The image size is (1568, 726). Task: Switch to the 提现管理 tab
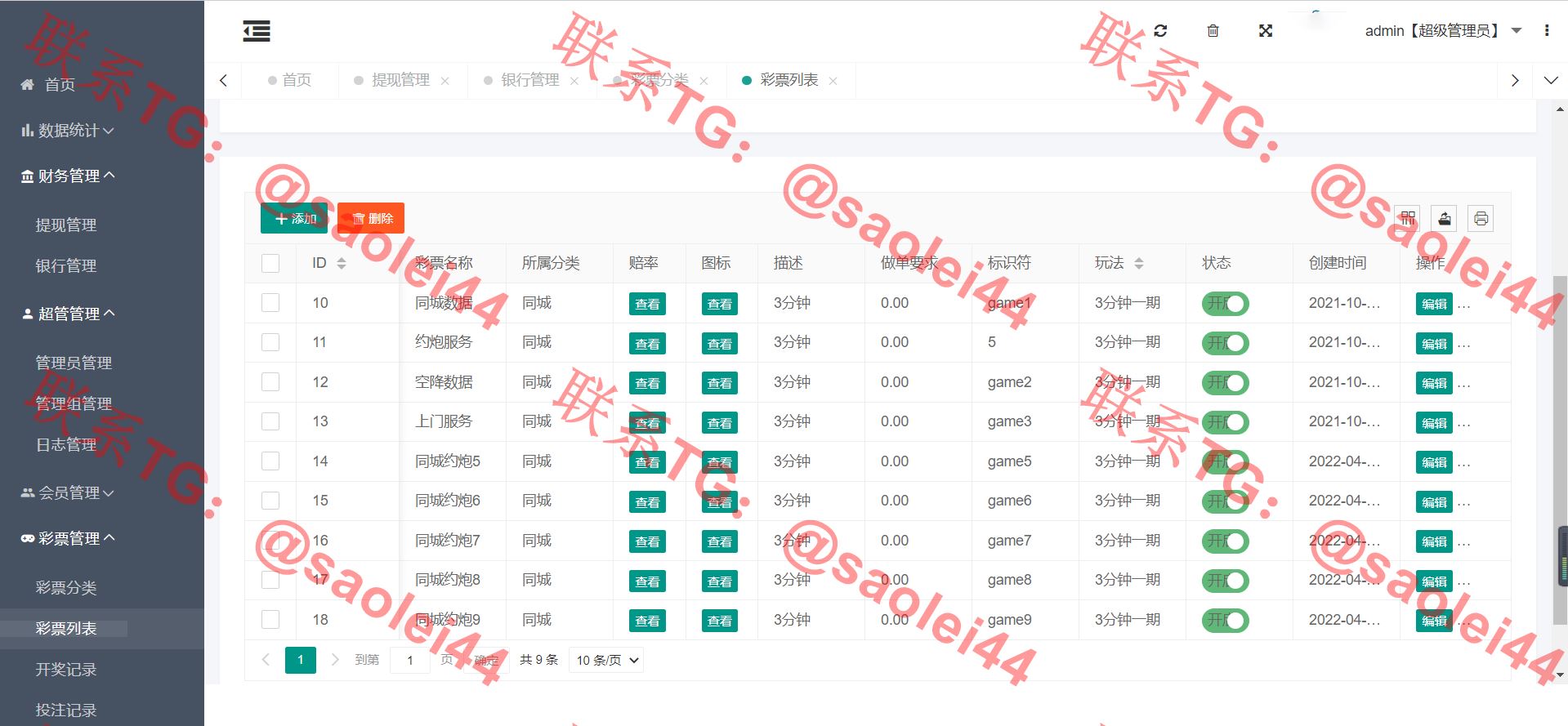[x=400, y=80]
